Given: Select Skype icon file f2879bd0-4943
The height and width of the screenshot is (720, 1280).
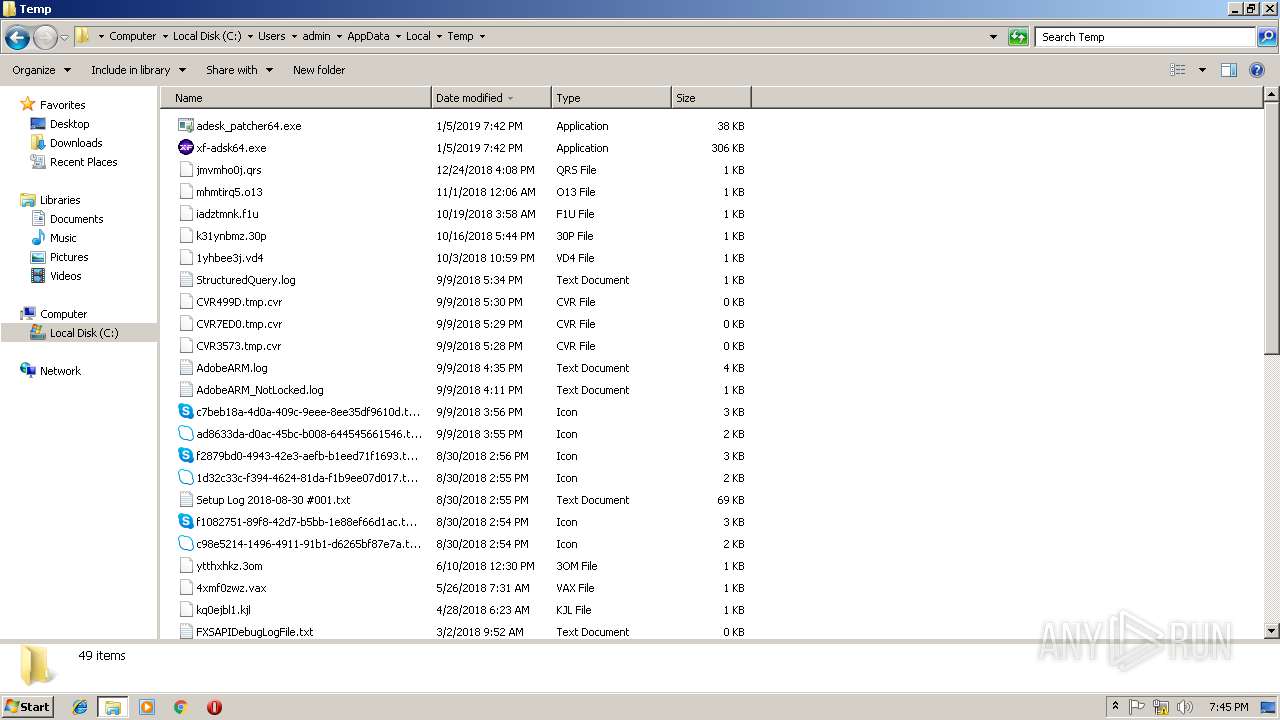Looking at the screenshot, I should (185, 456).
